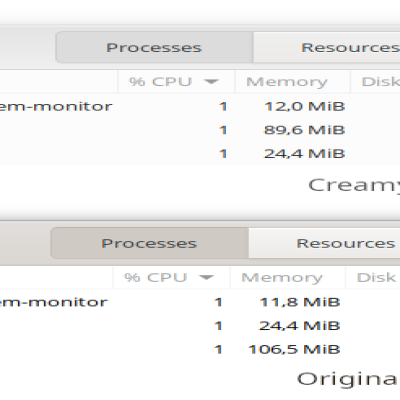The width and height of the screenshot is (400, 400).
Task: Click Disk column header in Original window
Action: click(373, 277)
